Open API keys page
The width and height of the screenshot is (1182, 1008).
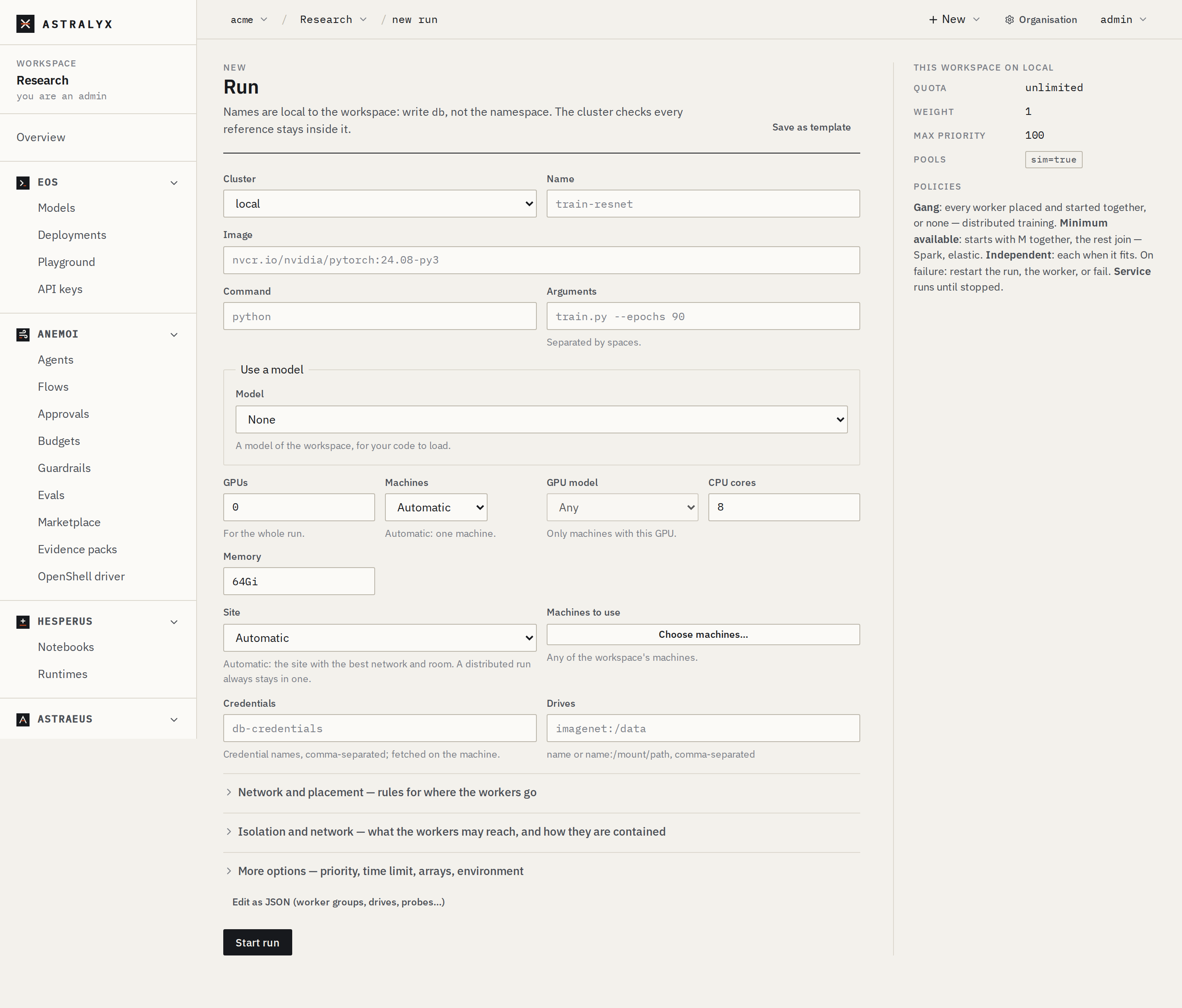pos(60,289)
